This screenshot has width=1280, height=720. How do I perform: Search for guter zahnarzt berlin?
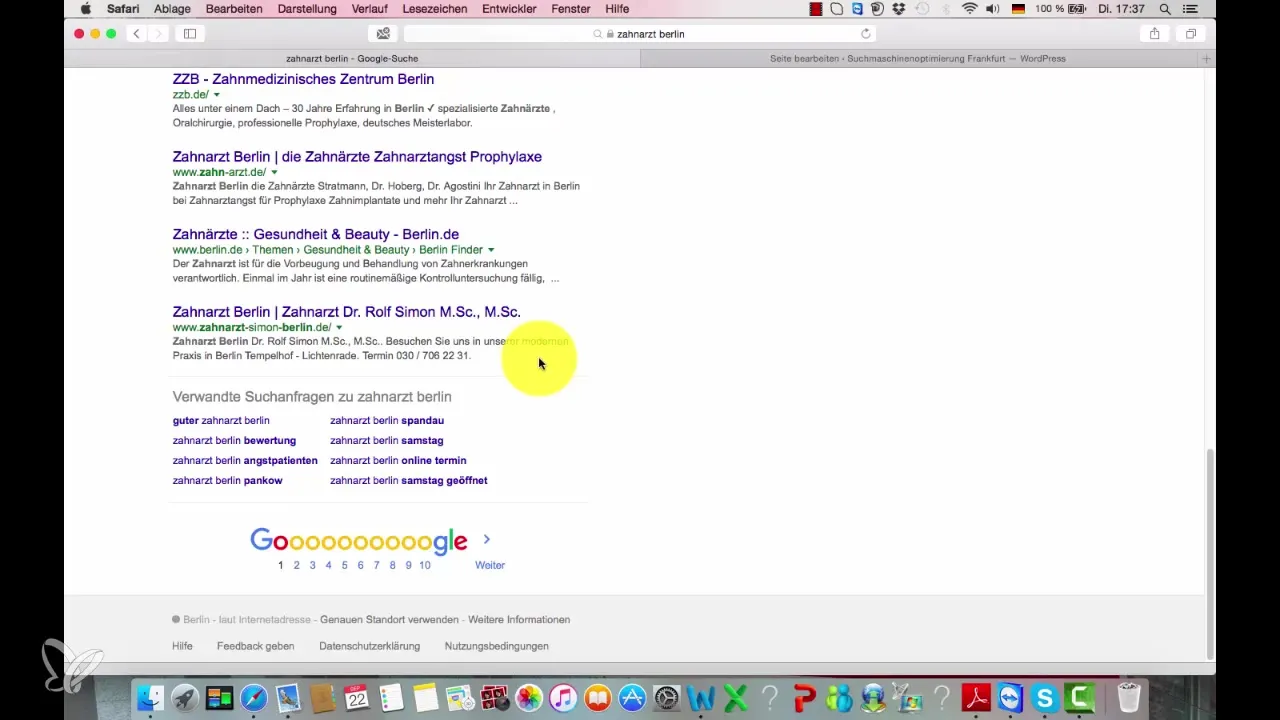point(221,421)
